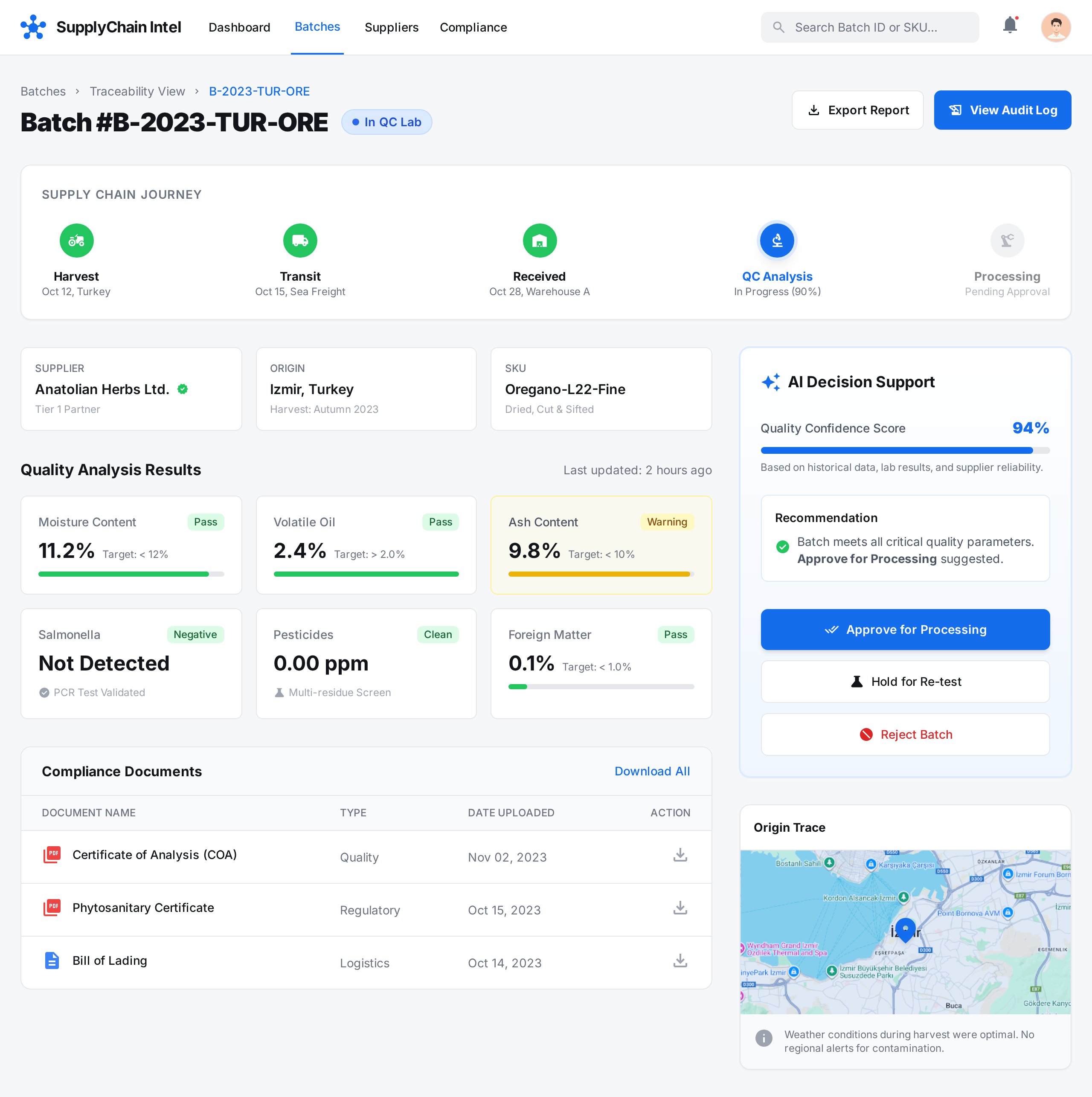Click the verified badge beside Anatolian Herbs

(x=182, y=389)
